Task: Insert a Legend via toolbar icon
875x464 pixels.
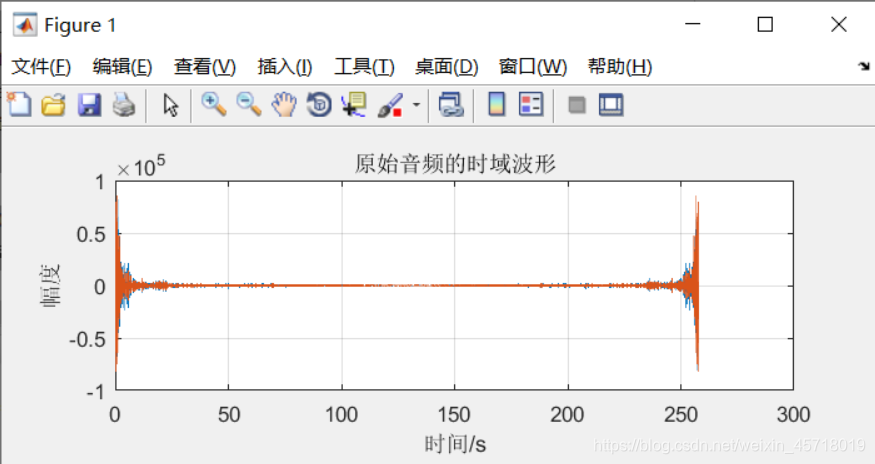Action: tap(531, 104)
